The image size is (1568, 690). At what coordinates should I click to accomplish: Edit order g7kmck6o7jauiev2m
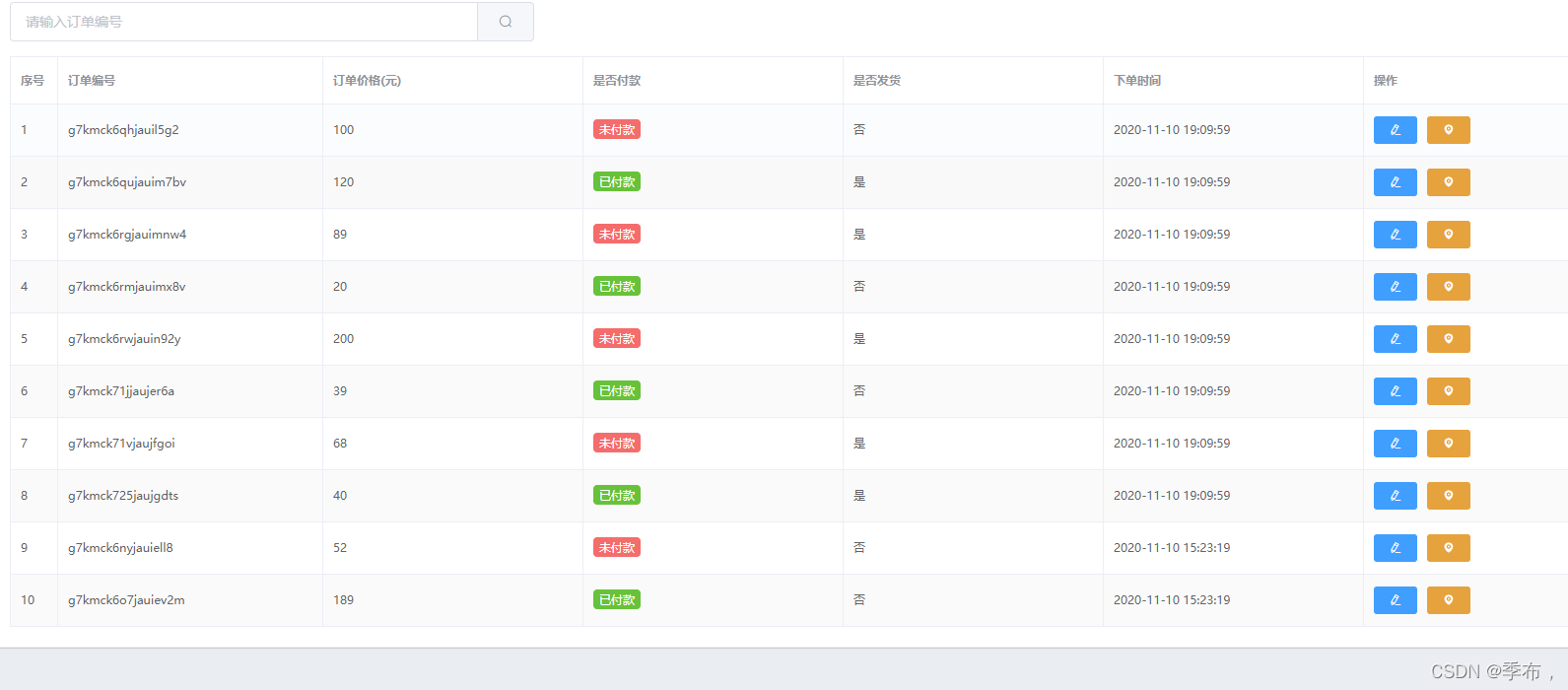[1395, 600]
